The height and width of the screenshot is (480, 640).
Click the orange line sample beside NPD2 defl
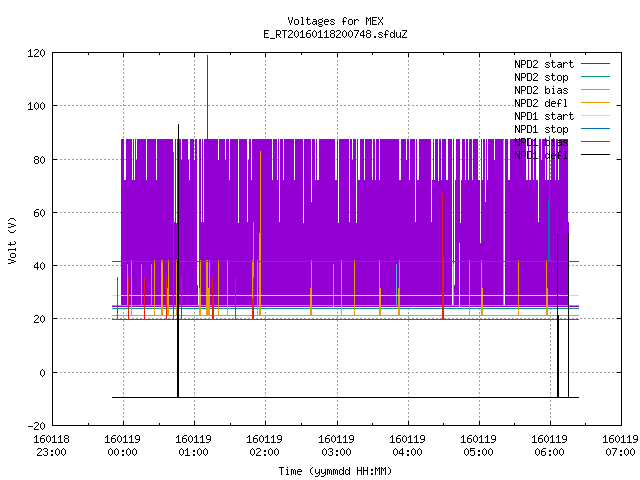point(596,102)
